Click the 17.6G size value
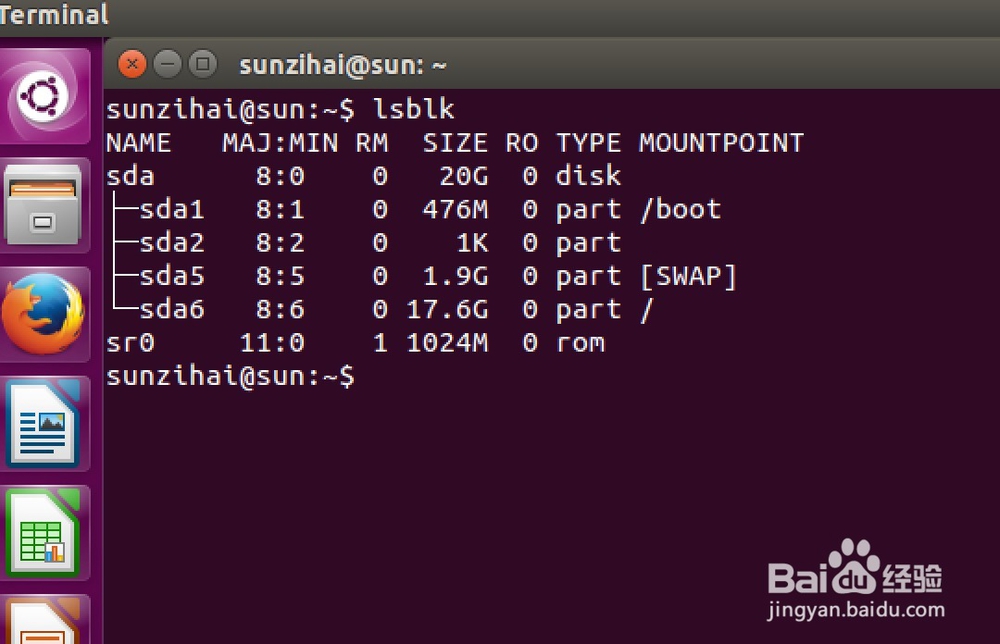1000x644 pixels. click(x=447, y=309)
